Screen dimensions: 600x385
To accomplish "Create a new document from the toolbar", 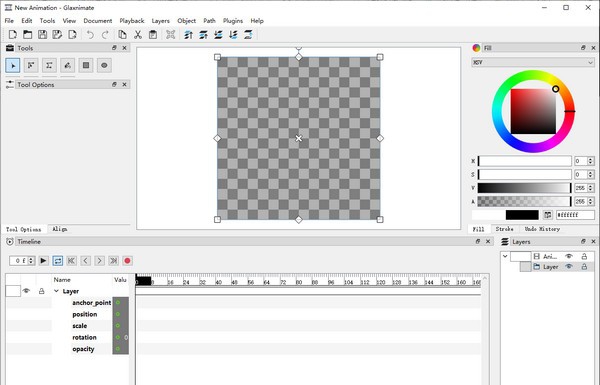I will 13,35.
